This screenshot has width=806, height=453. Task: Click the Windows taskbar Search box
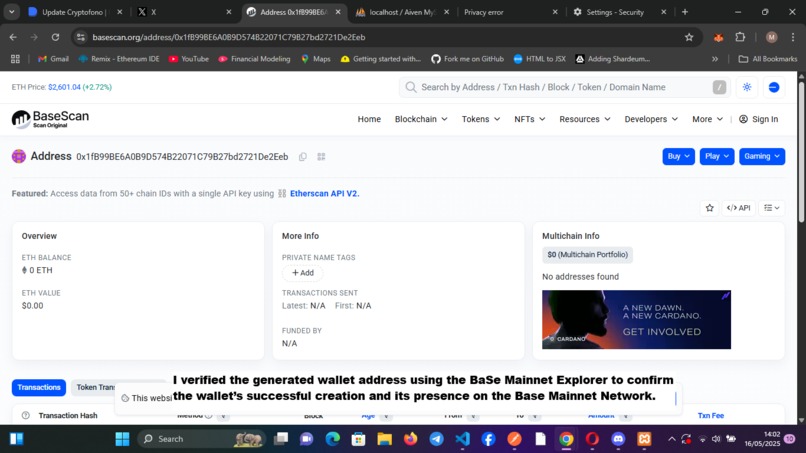200,439
